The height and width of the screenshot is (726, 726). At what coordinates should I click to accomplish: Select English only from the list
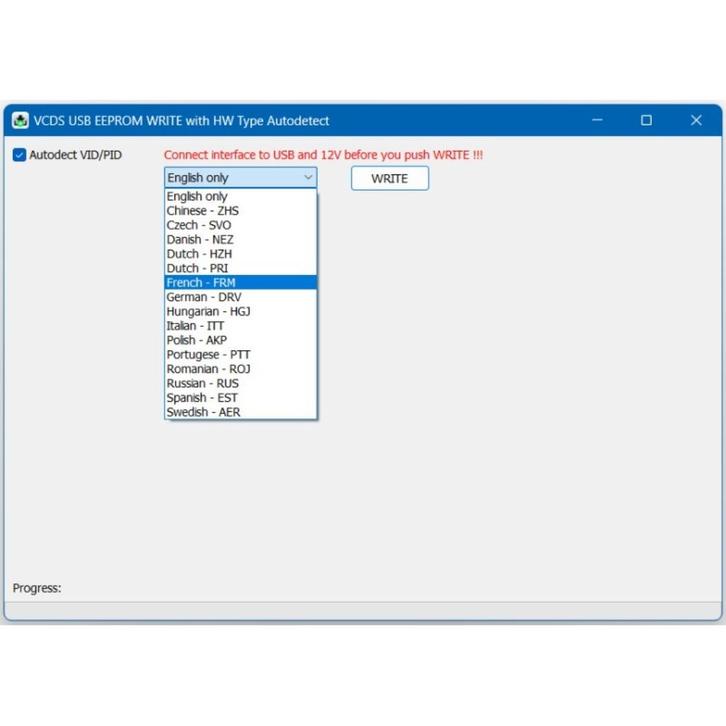198,197
